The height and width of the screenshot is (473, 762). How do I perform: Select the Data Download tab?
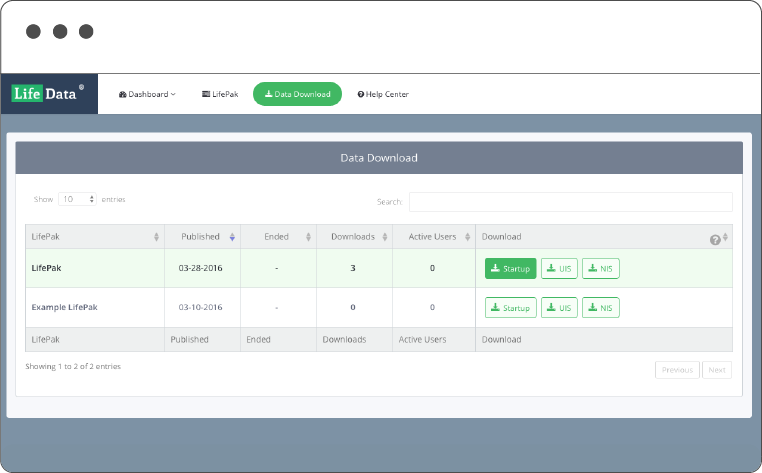pos(297,94)
